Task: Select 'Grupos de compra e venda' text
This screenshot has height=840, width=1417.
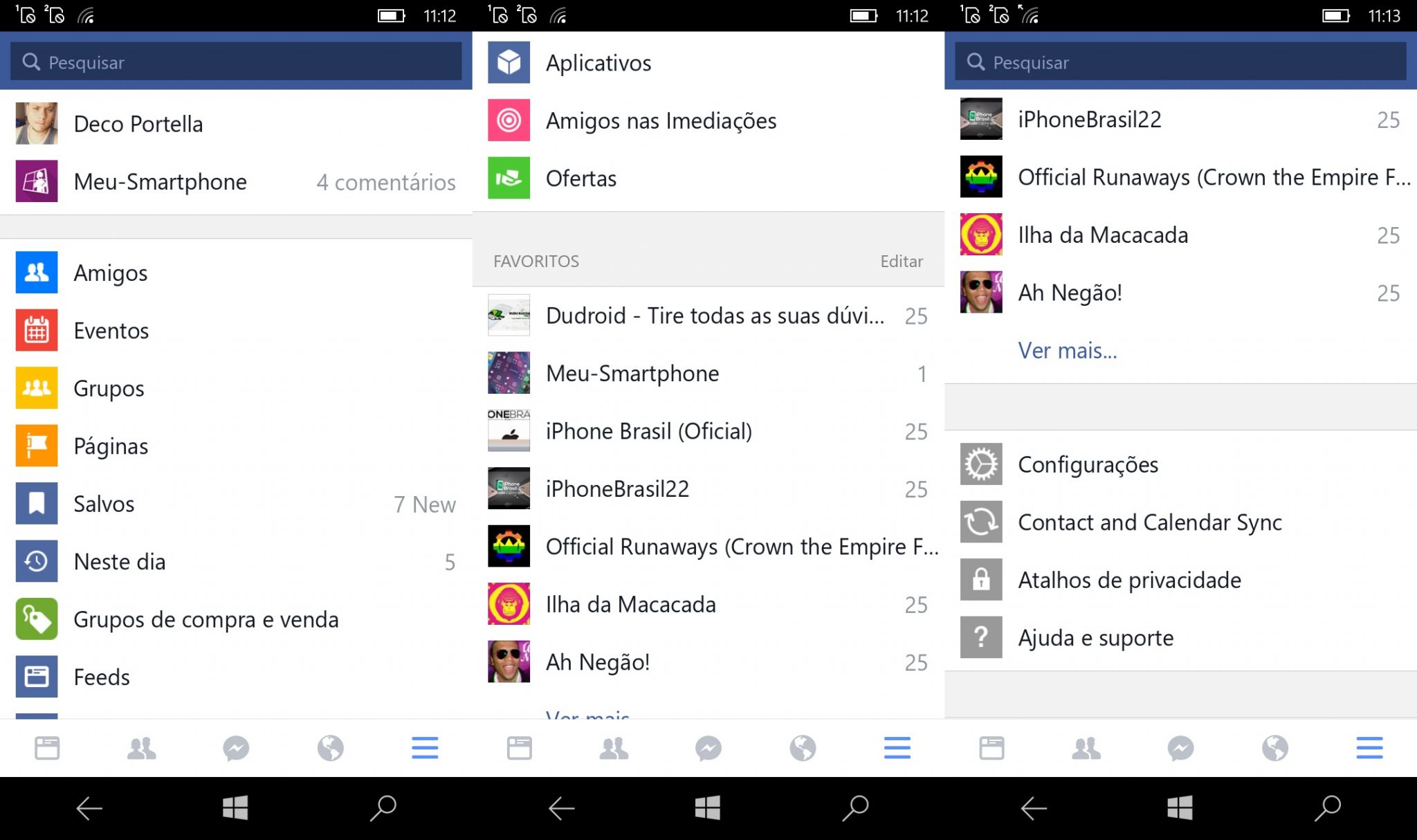Action: (206, 620)
